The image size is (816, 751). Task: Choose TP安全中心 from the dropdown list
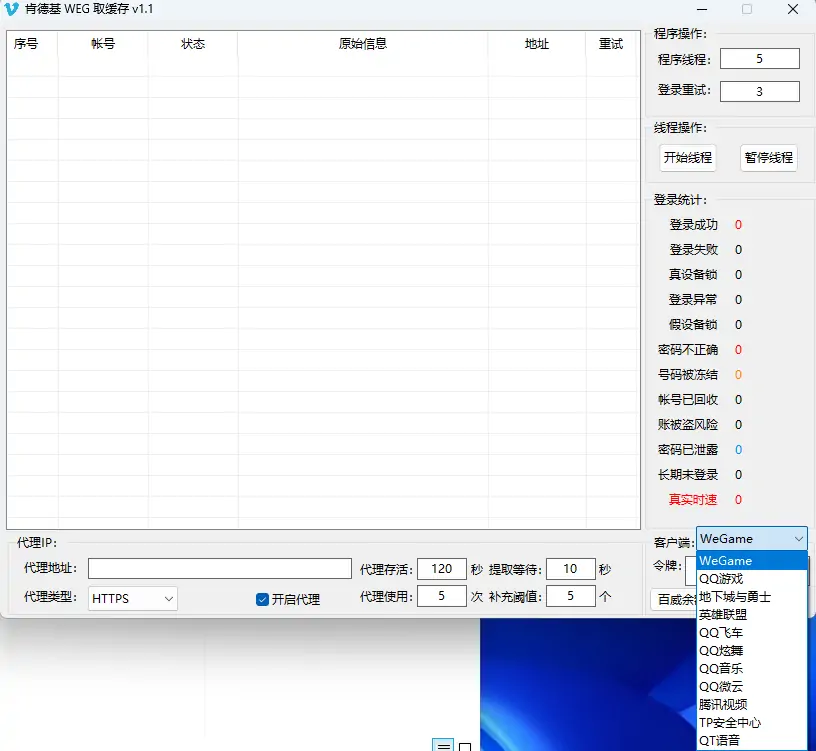[751, 722]
